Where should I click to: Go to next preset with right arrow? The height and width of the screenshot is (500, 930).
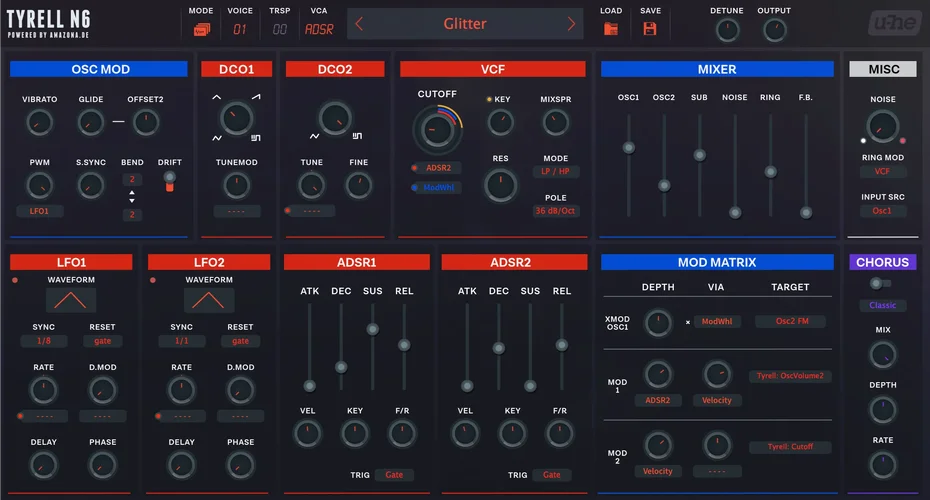pos(572,24)
